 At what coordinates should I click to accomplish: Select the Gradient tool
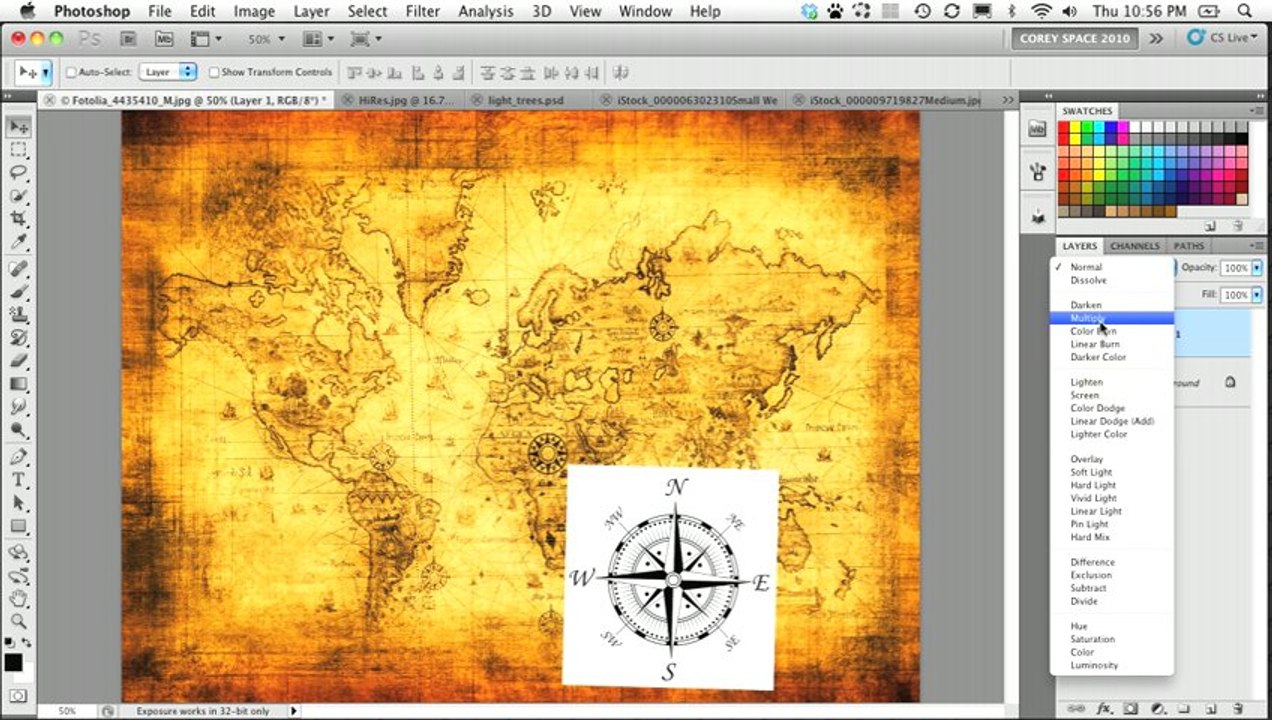18,384
